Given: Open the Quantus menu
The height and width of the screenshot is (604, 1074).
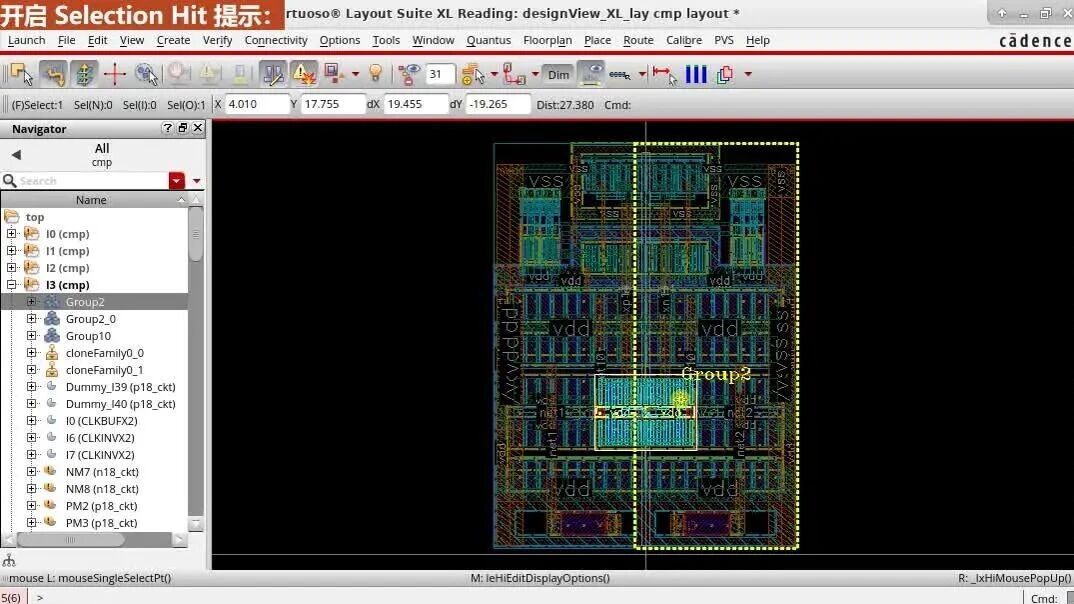Looking at the screenshot, I should pyautogui.click(x=488, y=40).
